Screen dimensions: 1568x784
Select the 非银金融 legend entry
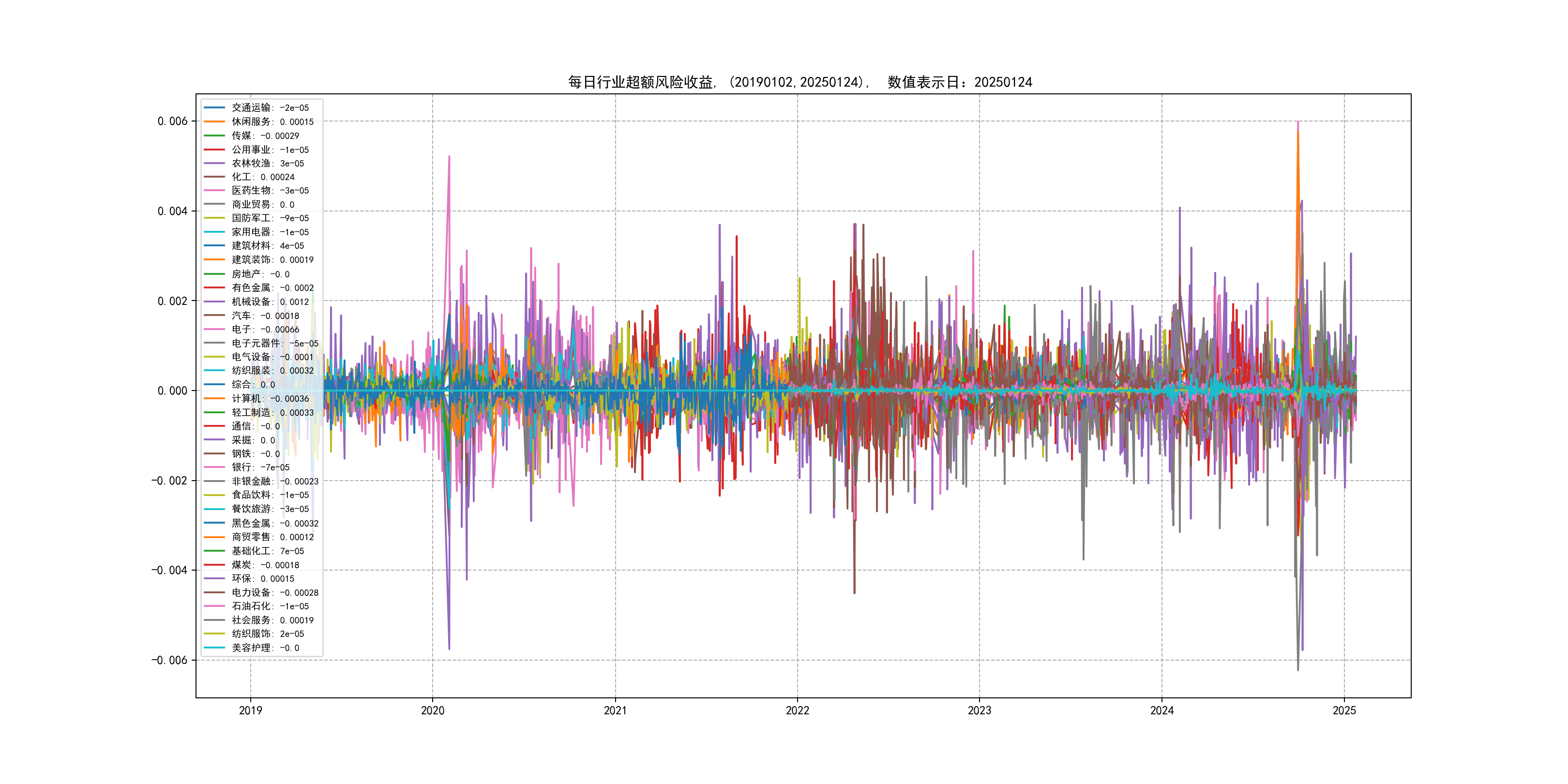274,482
